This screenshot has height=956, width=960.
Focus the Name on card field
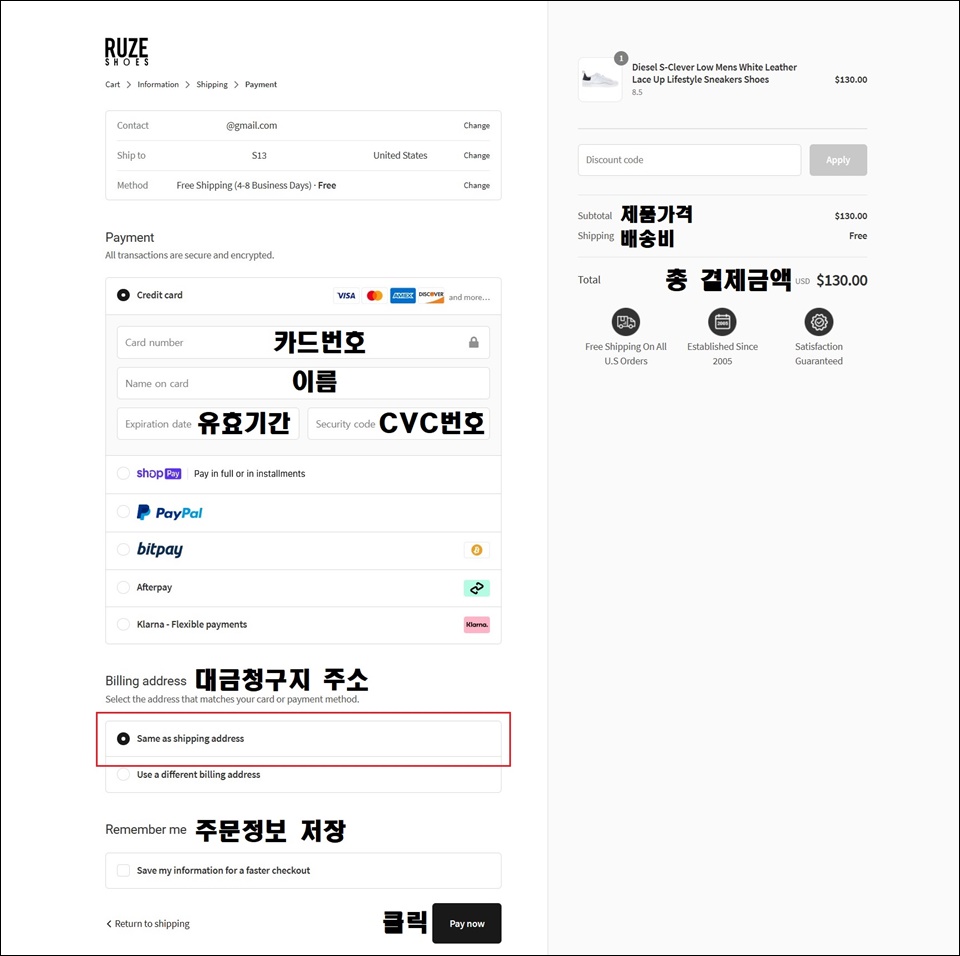pyautogui.click(x=303, y=383)
